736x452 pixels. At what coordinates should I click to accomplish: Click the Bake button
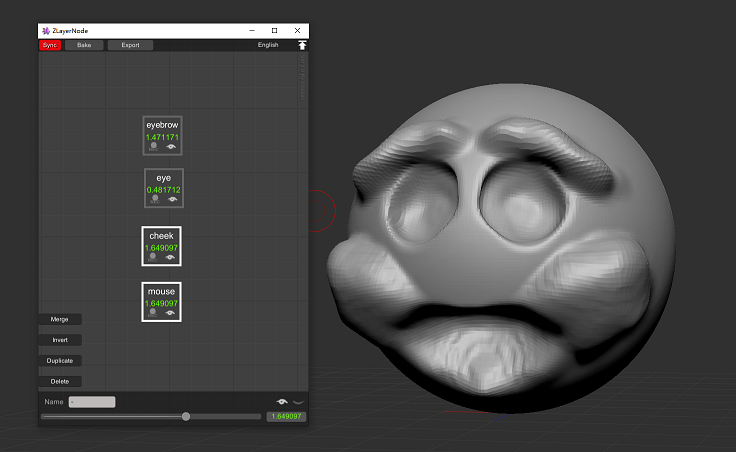pyautogui.click(x=83, y=45)
